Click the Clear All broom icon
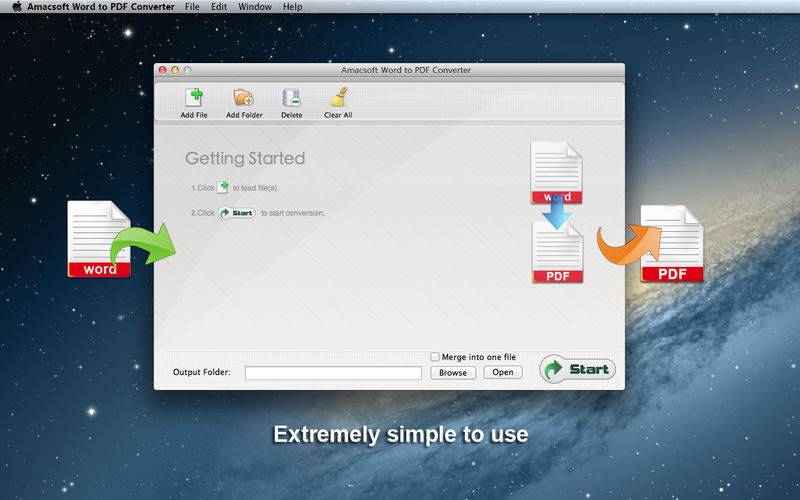800x500 pixels. 338,98
